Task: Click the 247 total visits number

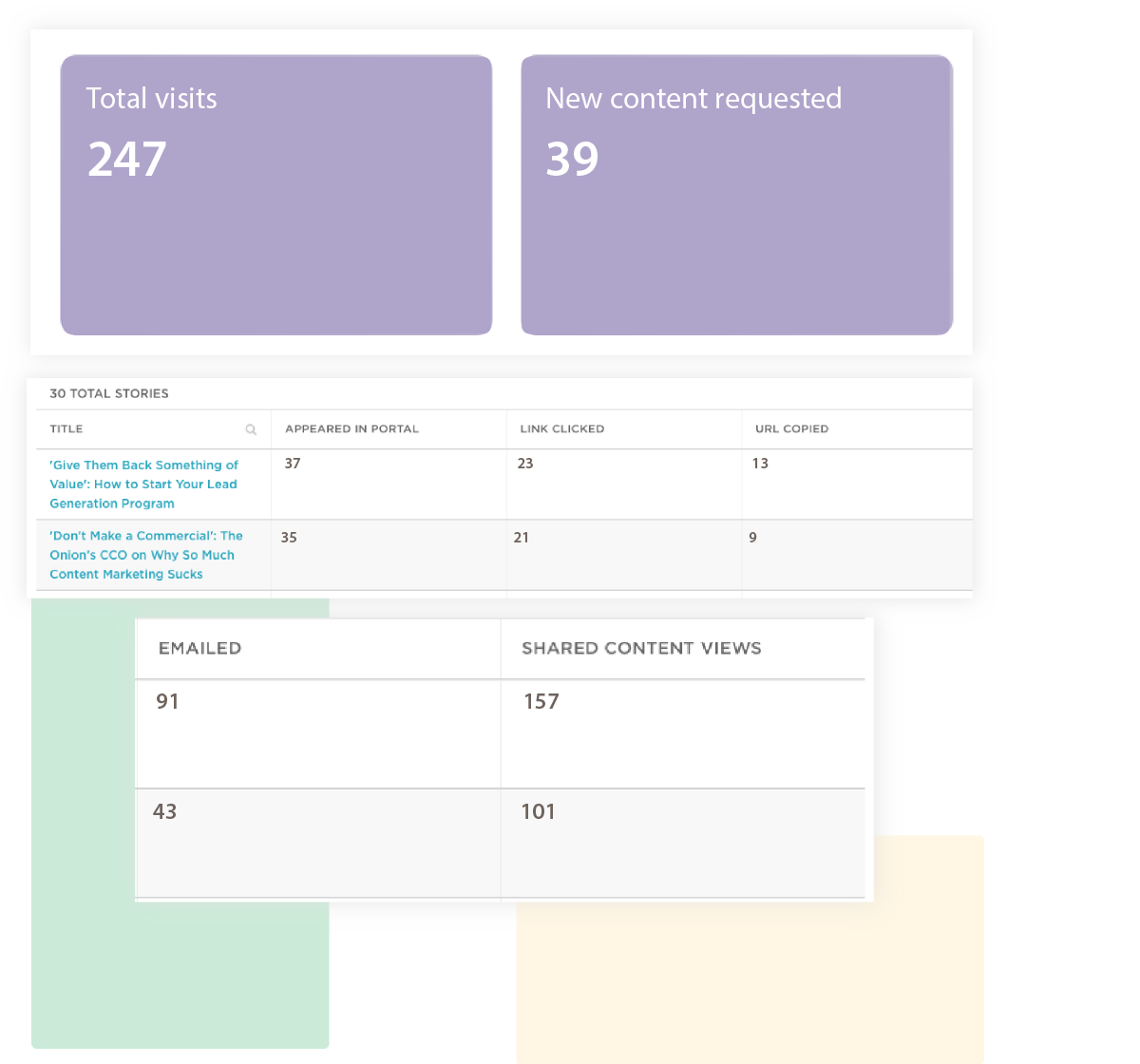Action: tap(126, 160)
